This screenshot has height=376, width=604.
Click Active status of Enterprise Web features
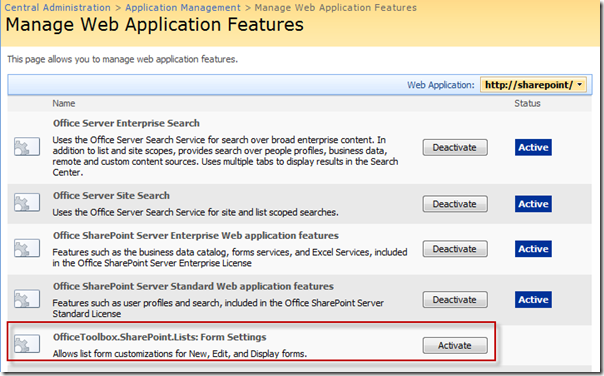pos(533,249)
